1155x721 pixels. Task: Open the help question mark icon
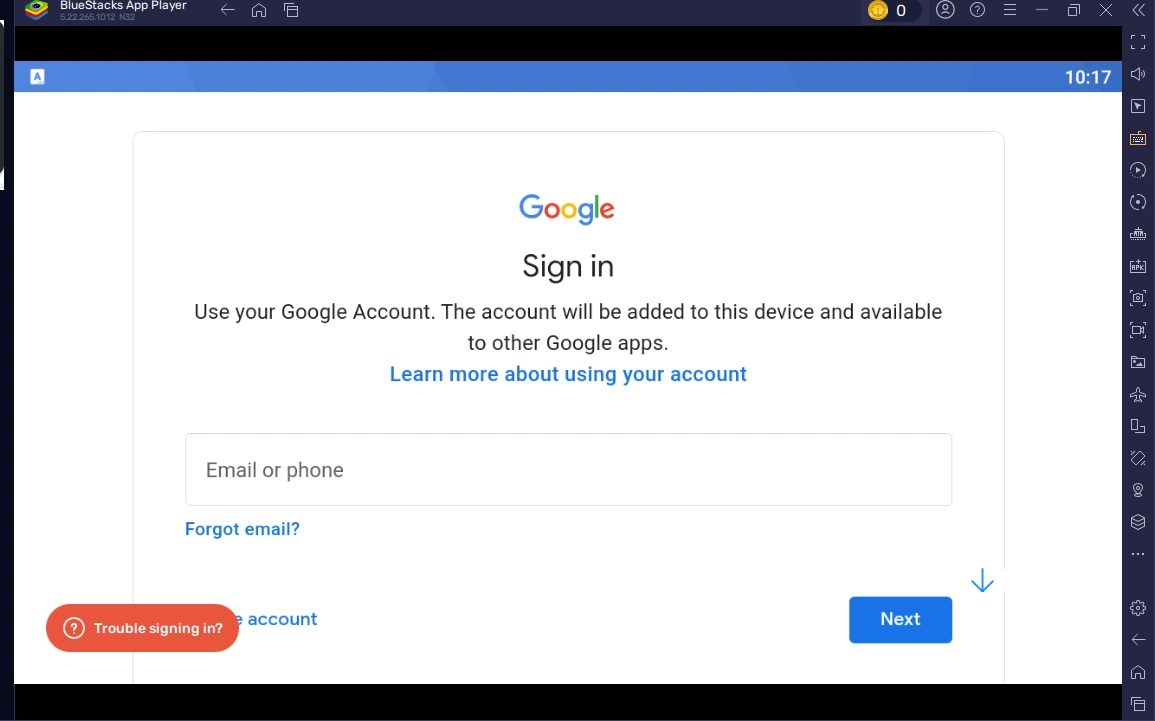[x=977, y=10]
